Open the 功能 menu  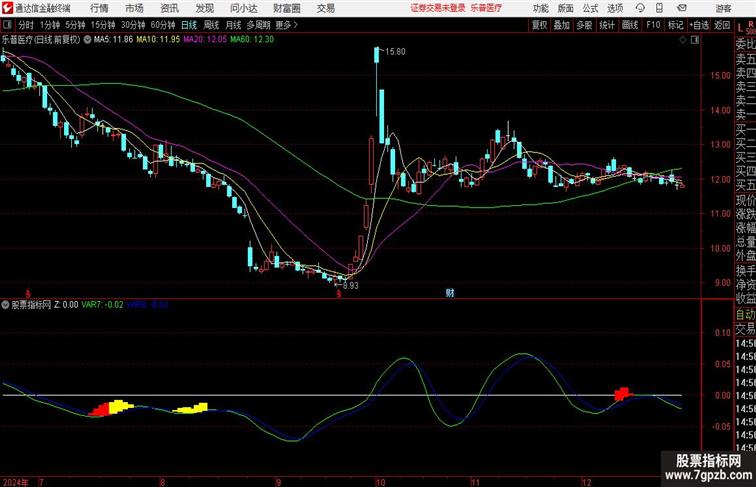[x=540, y=8]
